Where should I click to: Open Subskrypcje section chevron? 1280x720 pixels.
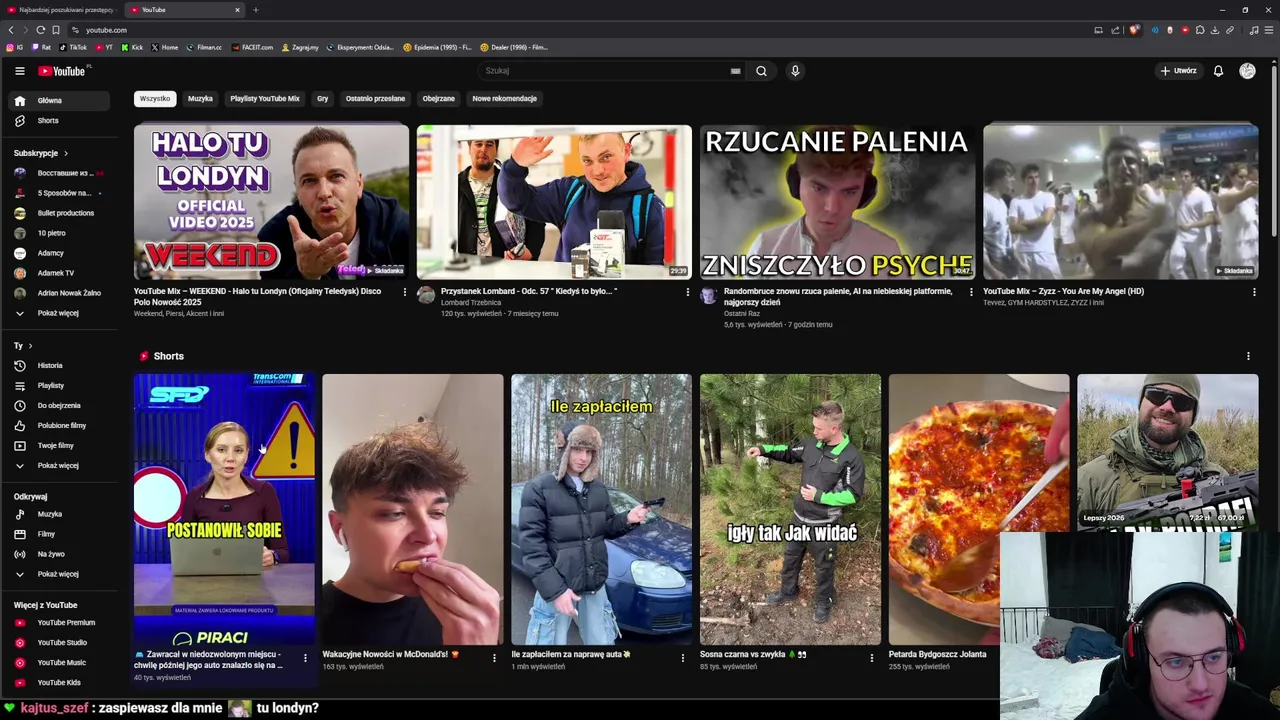point(66,153)
